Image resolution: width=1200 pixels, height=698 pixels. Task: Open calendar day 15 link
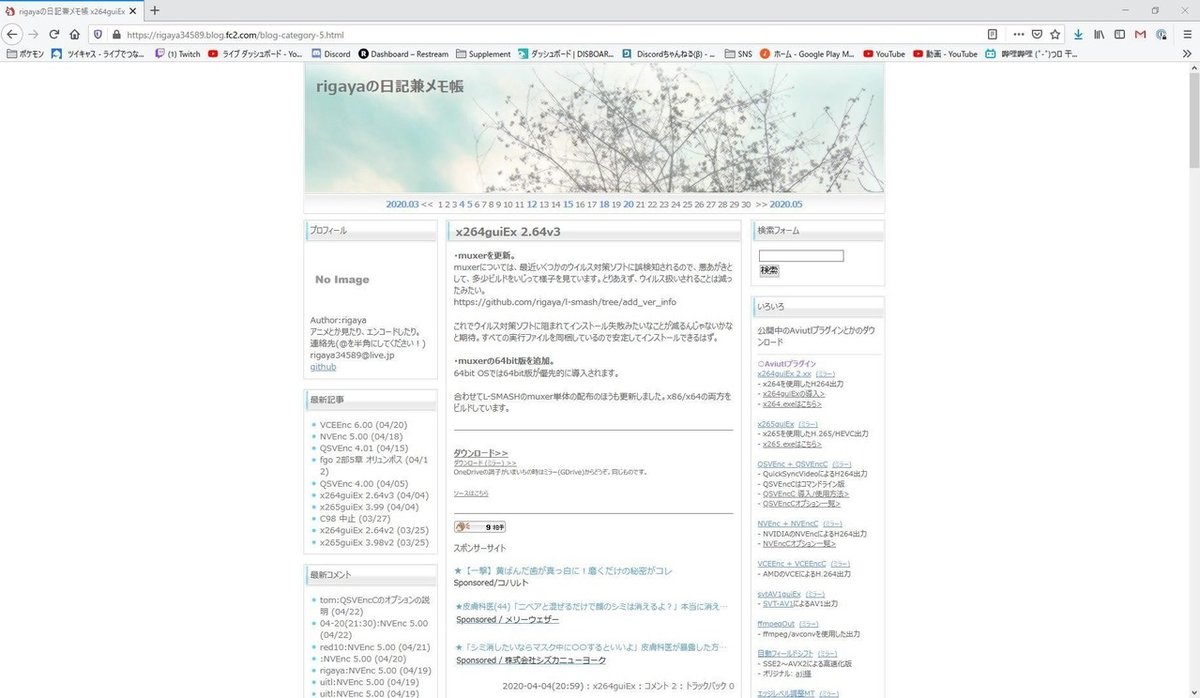568,204
